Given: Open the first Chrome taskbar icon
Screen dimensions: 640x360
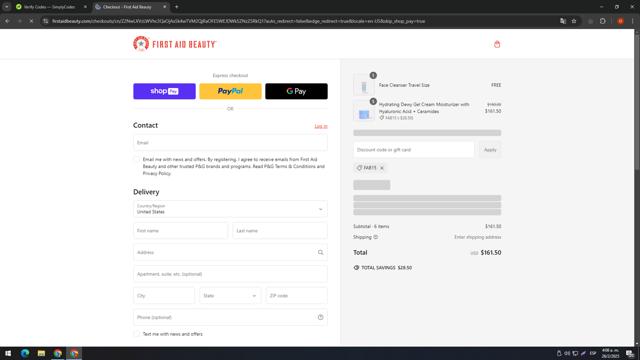Looking at the screenshot, I should click(58, 353).
